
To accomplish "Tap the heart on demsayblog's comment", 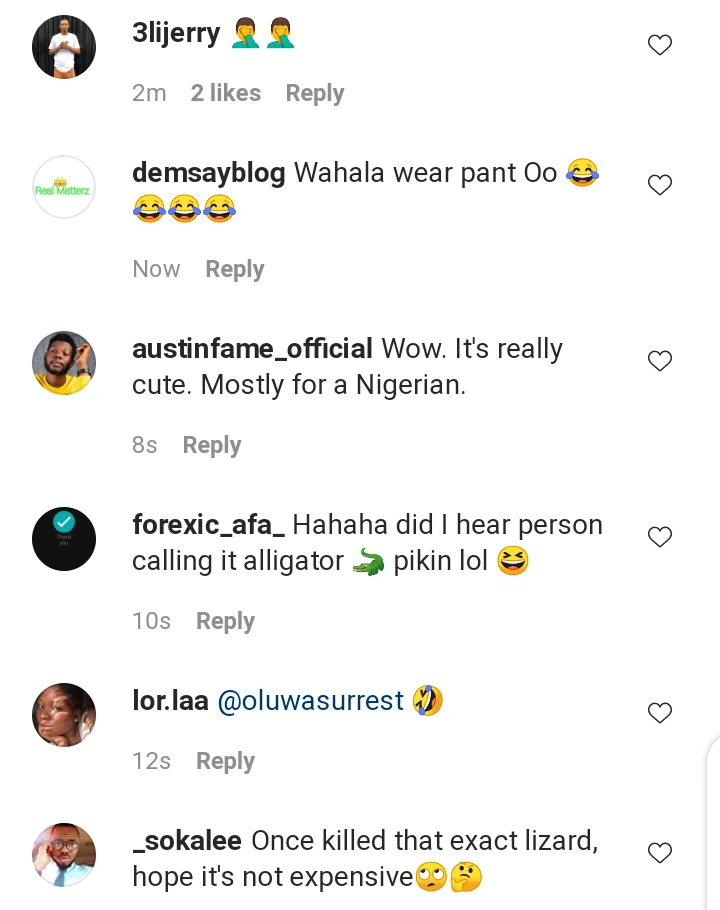I will pyautogui.click(x=660, y=185).
